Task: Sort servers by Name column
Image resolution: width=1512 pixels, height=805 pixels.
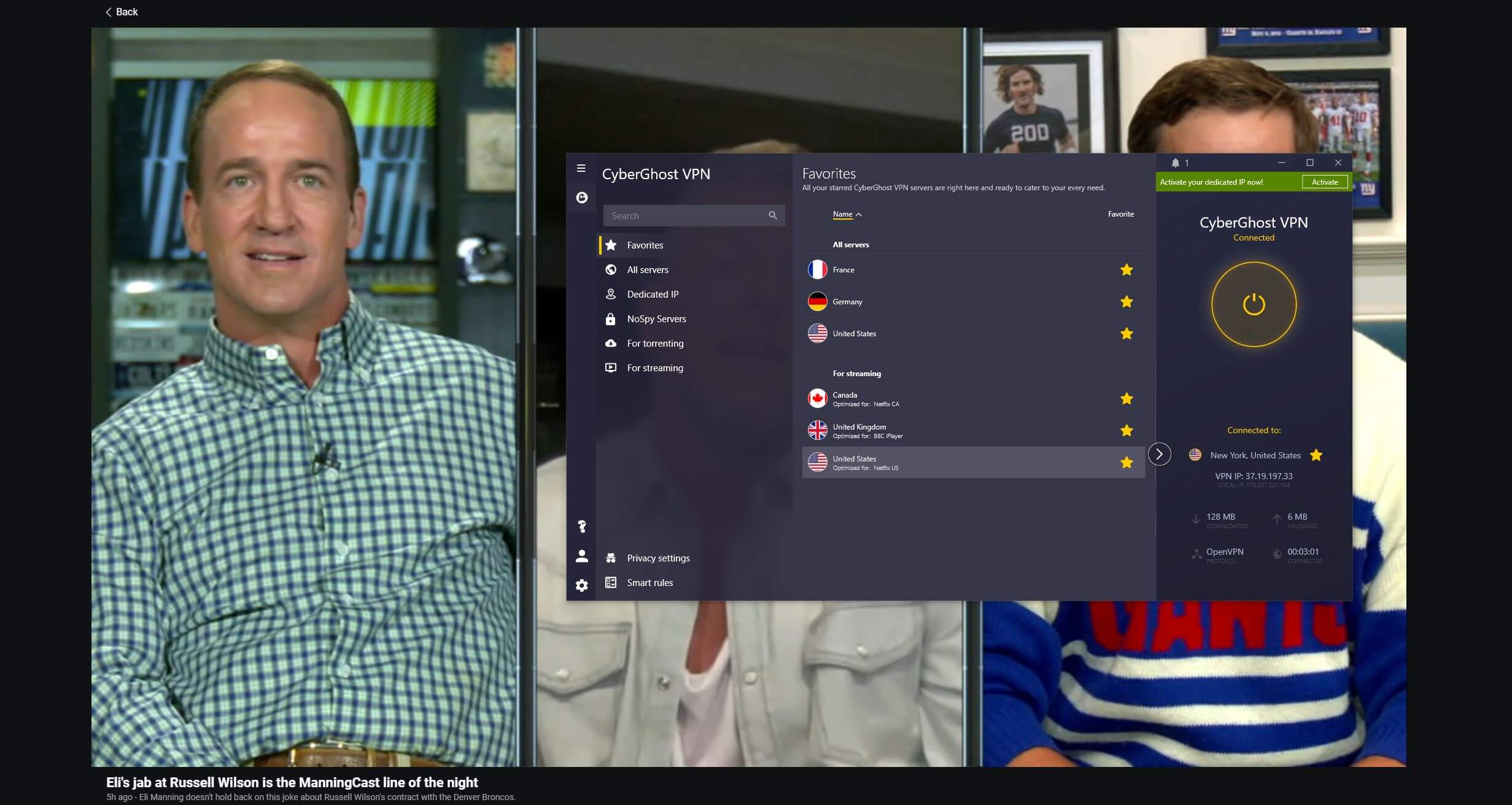Action: [x=847, y=214]
